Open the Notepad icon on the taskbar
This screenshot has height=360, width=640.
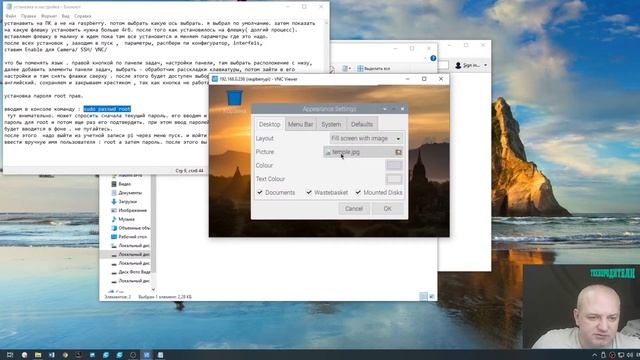point(160,355)
